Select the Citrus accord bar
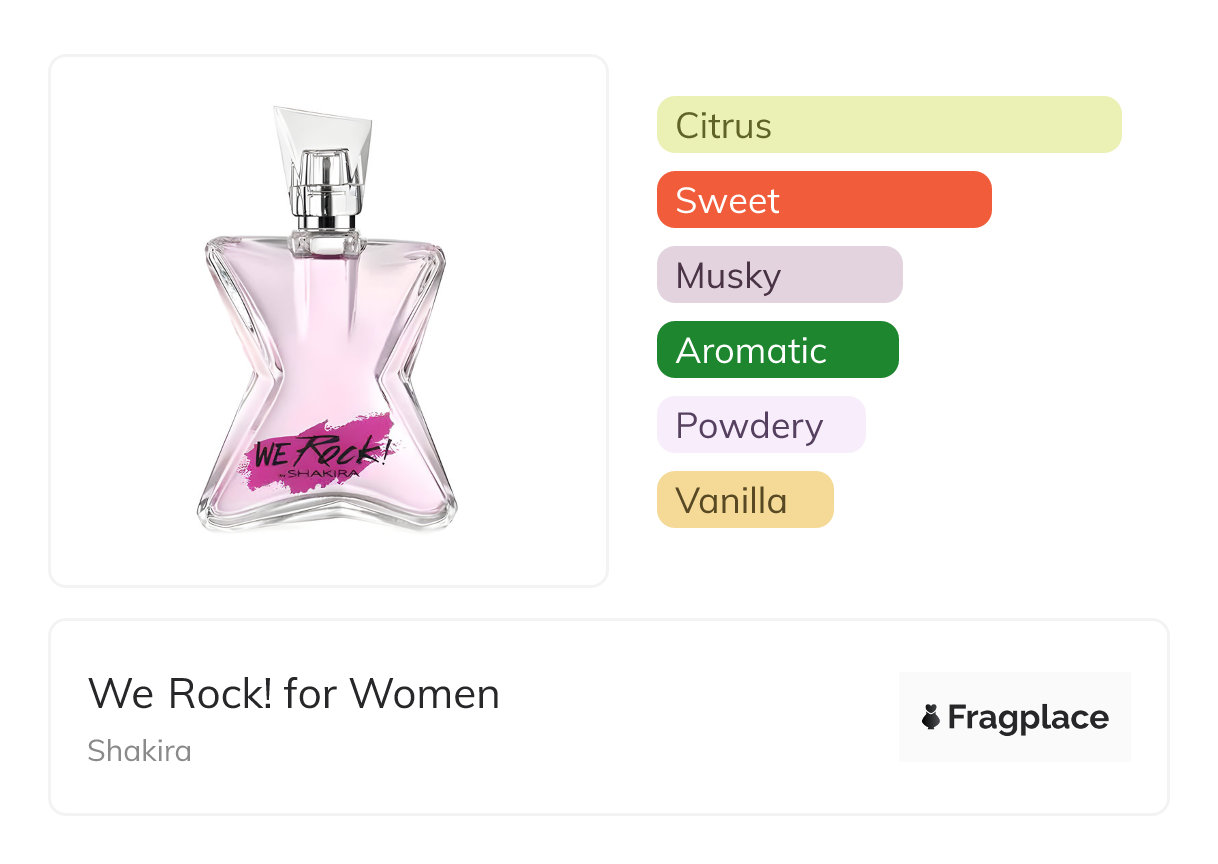This screenshot has width=1218, height=864. (x=889, y=125)
